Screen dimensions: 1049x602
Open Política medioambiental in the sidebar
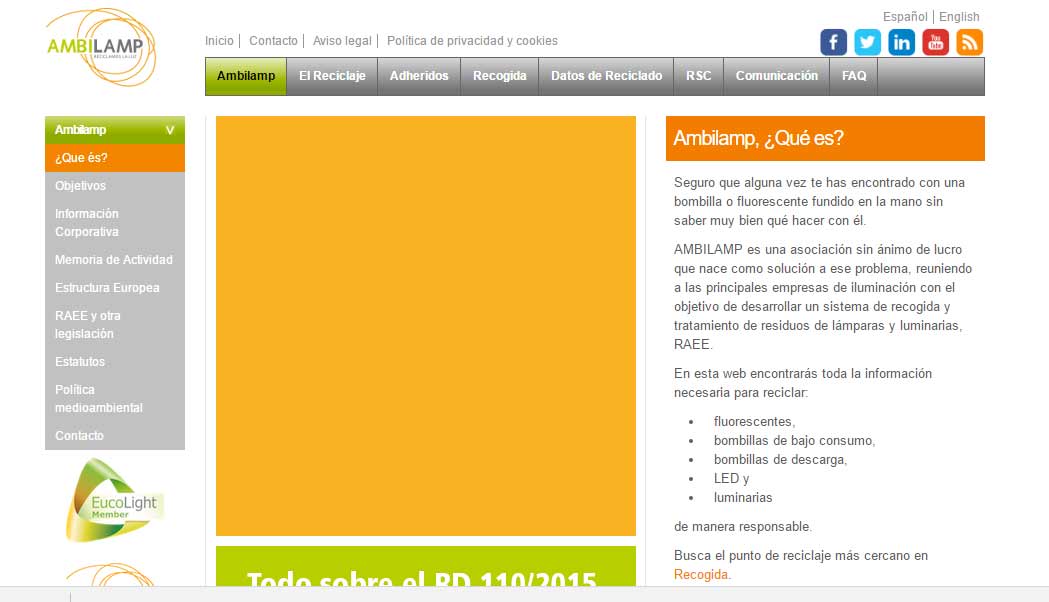(114, 399)
